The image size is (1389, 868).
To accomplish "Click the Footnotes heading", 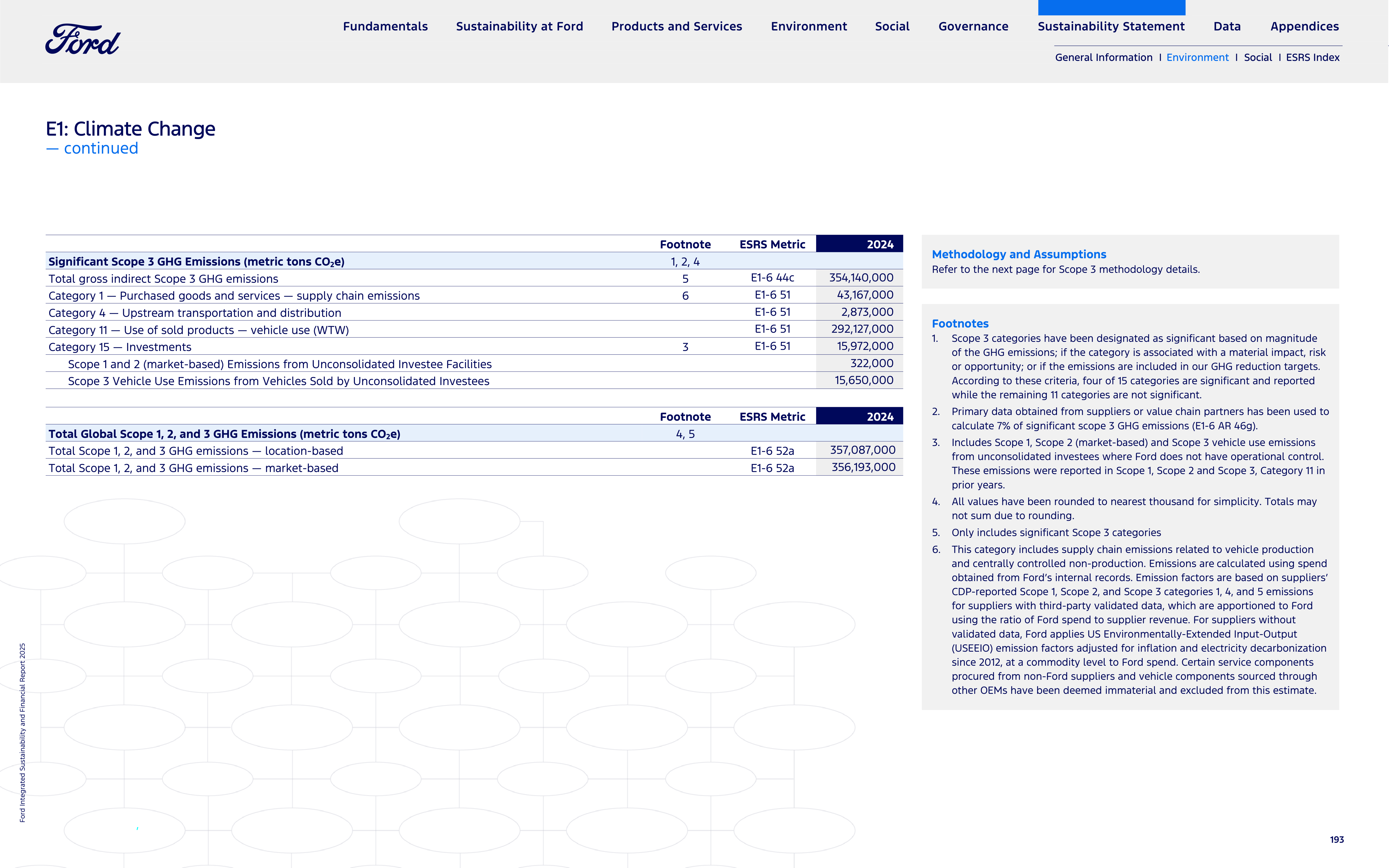I will tap(960, 324).
